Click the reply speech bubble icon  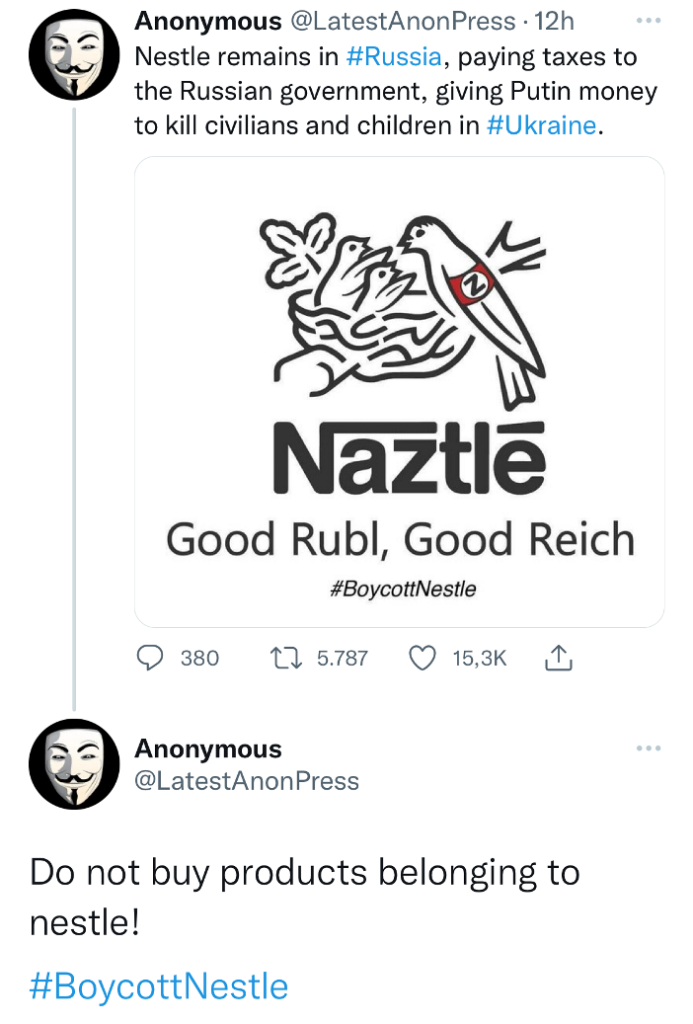(x=149, y=658)
